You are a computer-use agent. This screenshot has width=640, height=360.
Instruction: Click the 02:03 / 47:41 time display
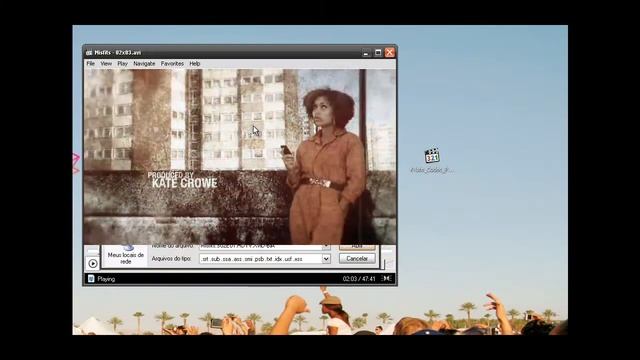click(x=359, y=279)
